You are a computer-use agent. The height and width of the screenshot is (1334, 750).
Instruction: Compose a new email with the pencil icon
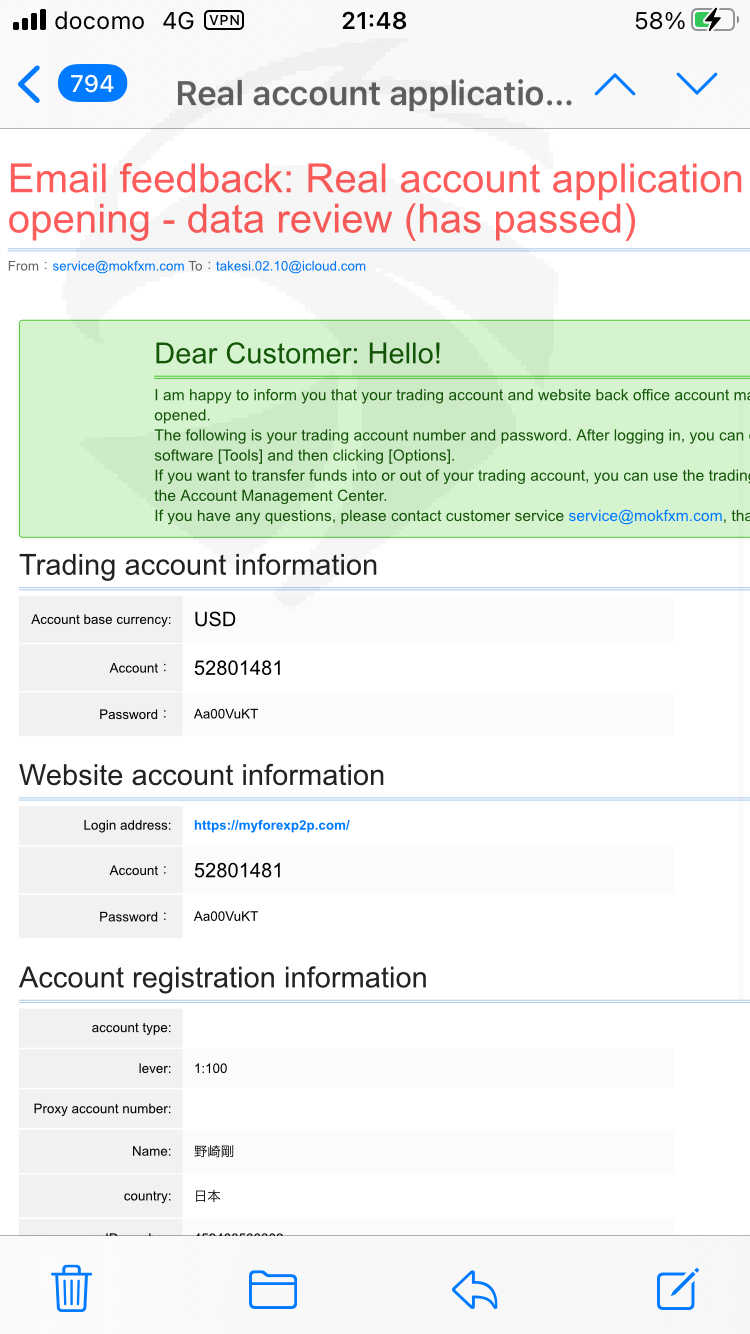pos(678,1288)
